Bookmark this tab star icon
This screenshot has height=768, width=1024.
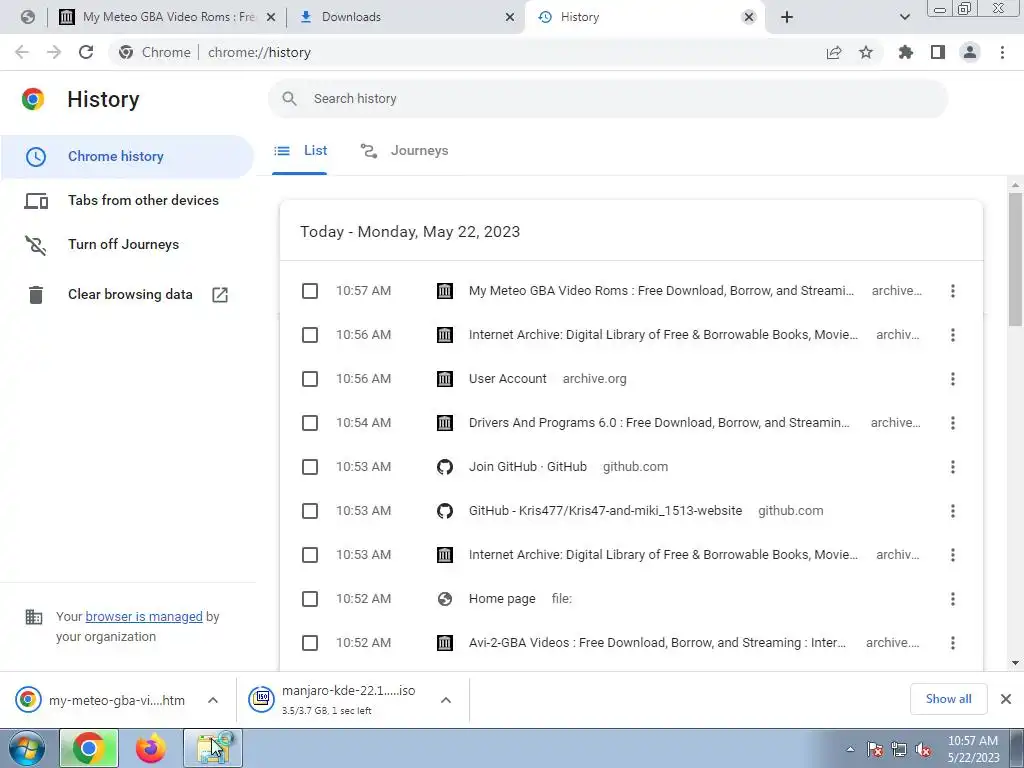pos(866,52)
